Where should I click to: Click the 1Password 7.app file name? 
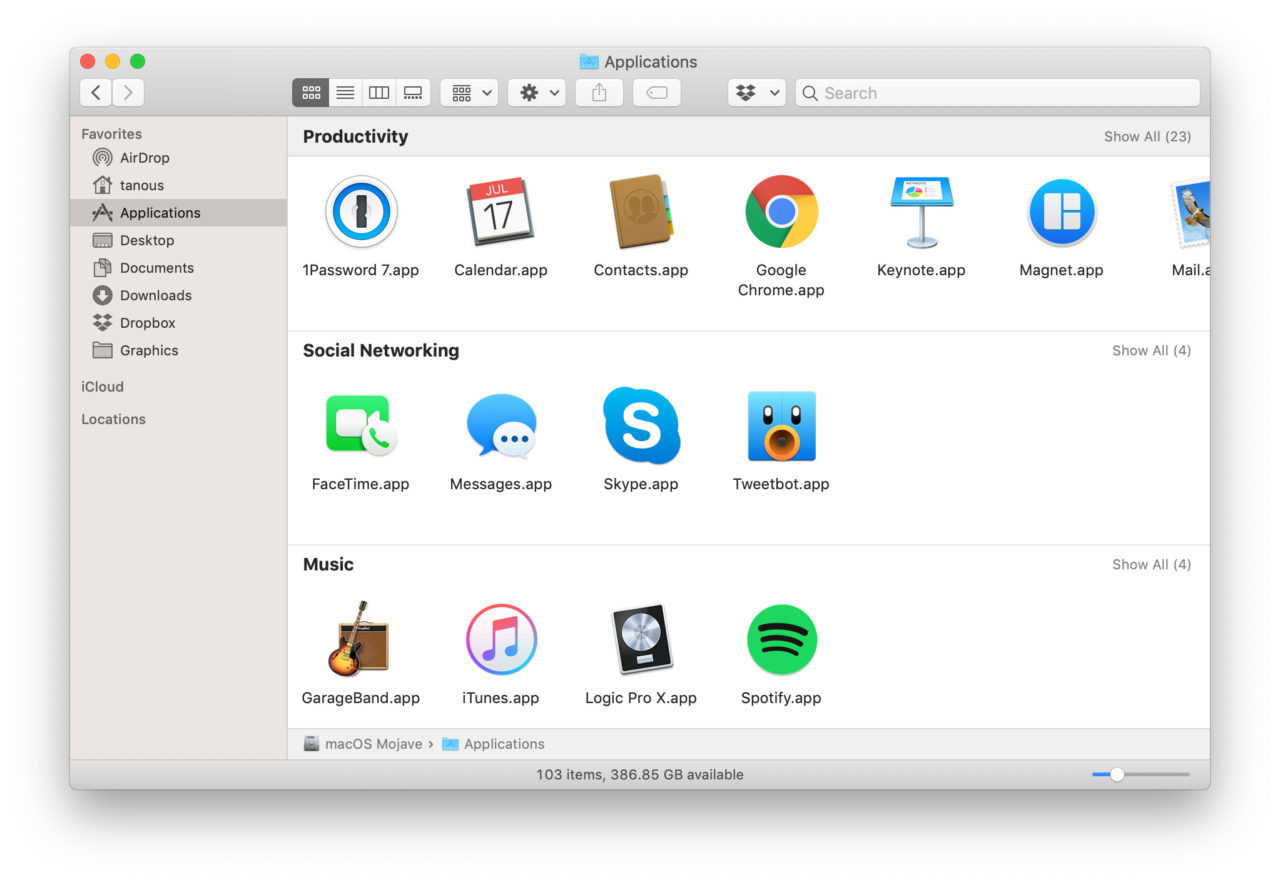click(361, 270)
